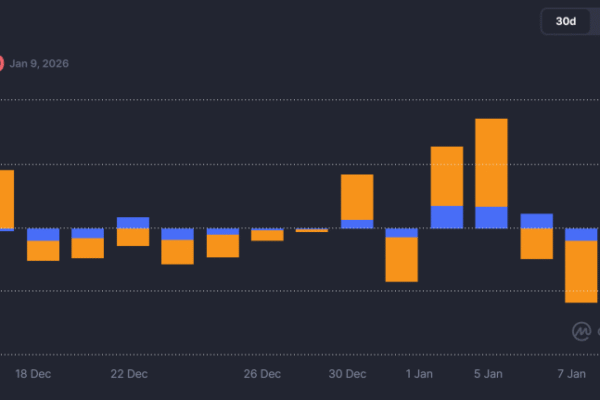The width and height of the screenshot is (600, 400).
Task: Select the 5 Jan axis label
Action: click(x=487, y=374)
